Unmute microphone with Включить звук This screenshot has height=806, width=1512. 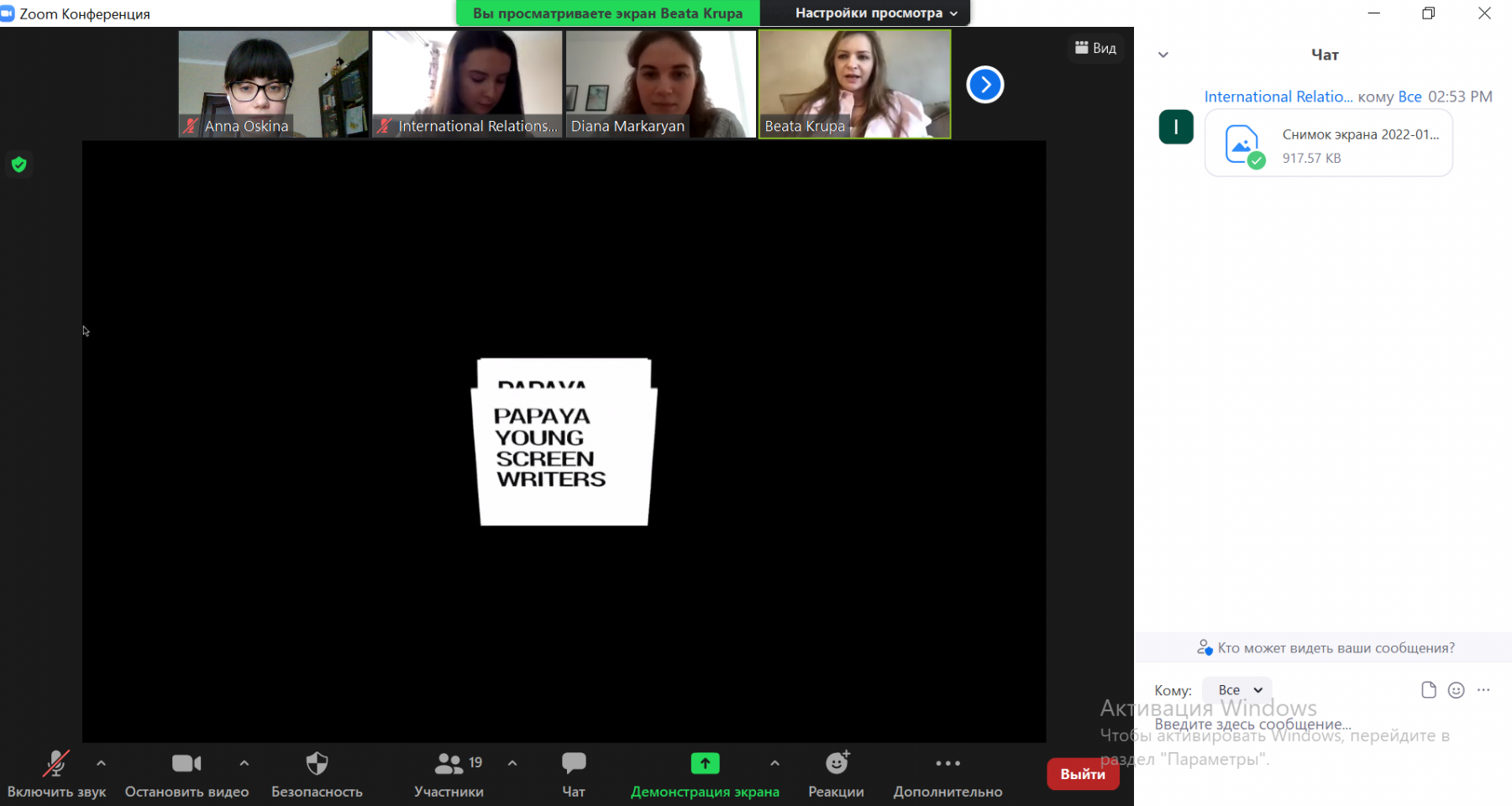[x=56, y=774]
